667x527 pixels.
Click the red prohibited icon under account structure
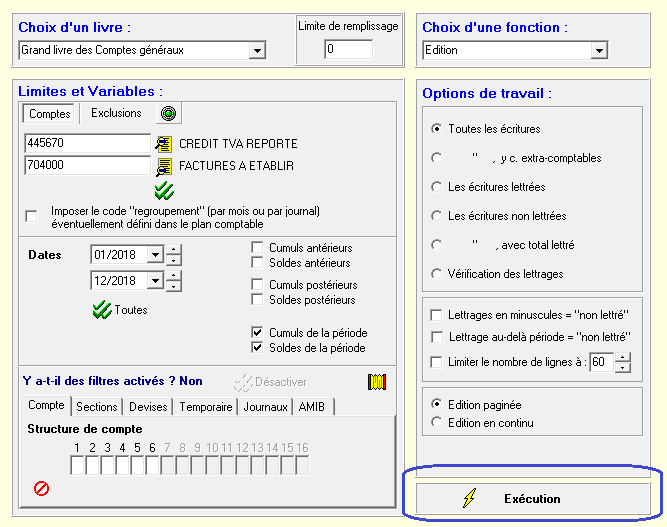tap(42, 489)
